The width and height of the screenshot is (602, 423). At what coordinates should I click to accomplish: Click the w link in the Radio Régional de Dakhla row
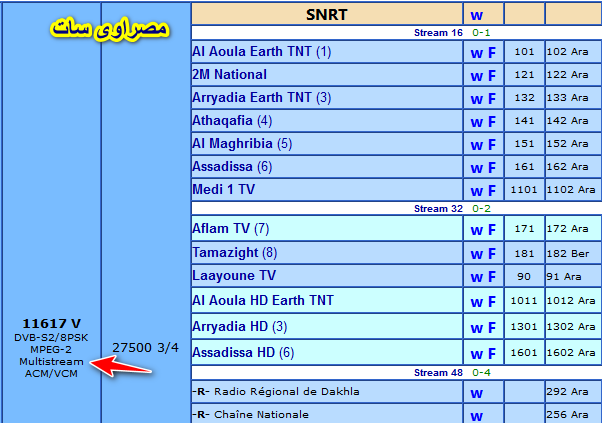pyautogui.click(x=476, y=393)
